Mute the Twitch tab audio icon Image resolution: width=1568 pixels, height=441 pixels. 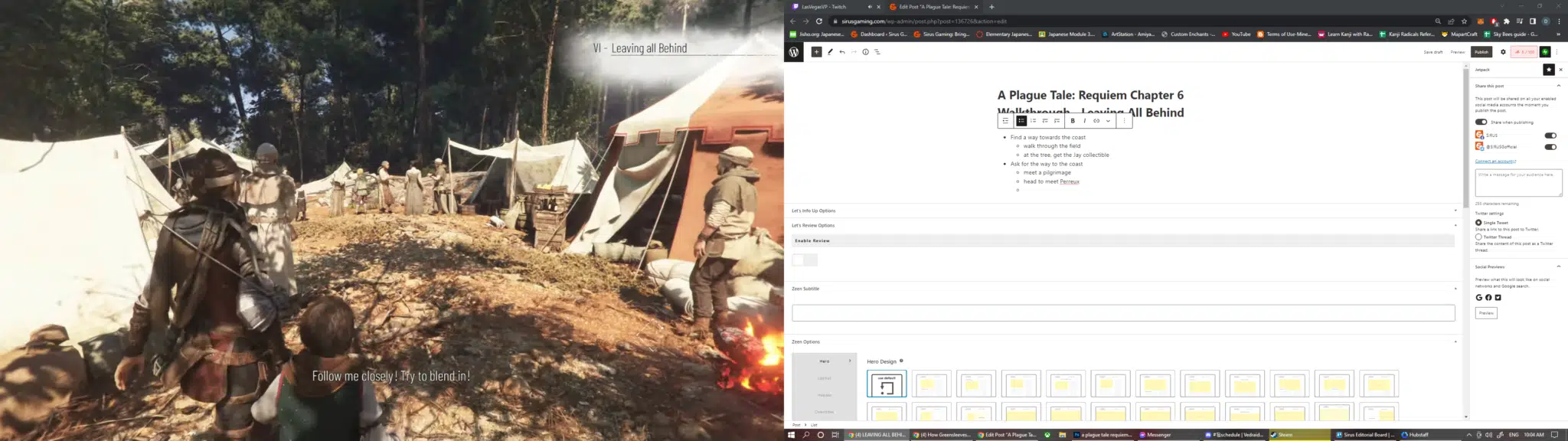pos(870,7)
